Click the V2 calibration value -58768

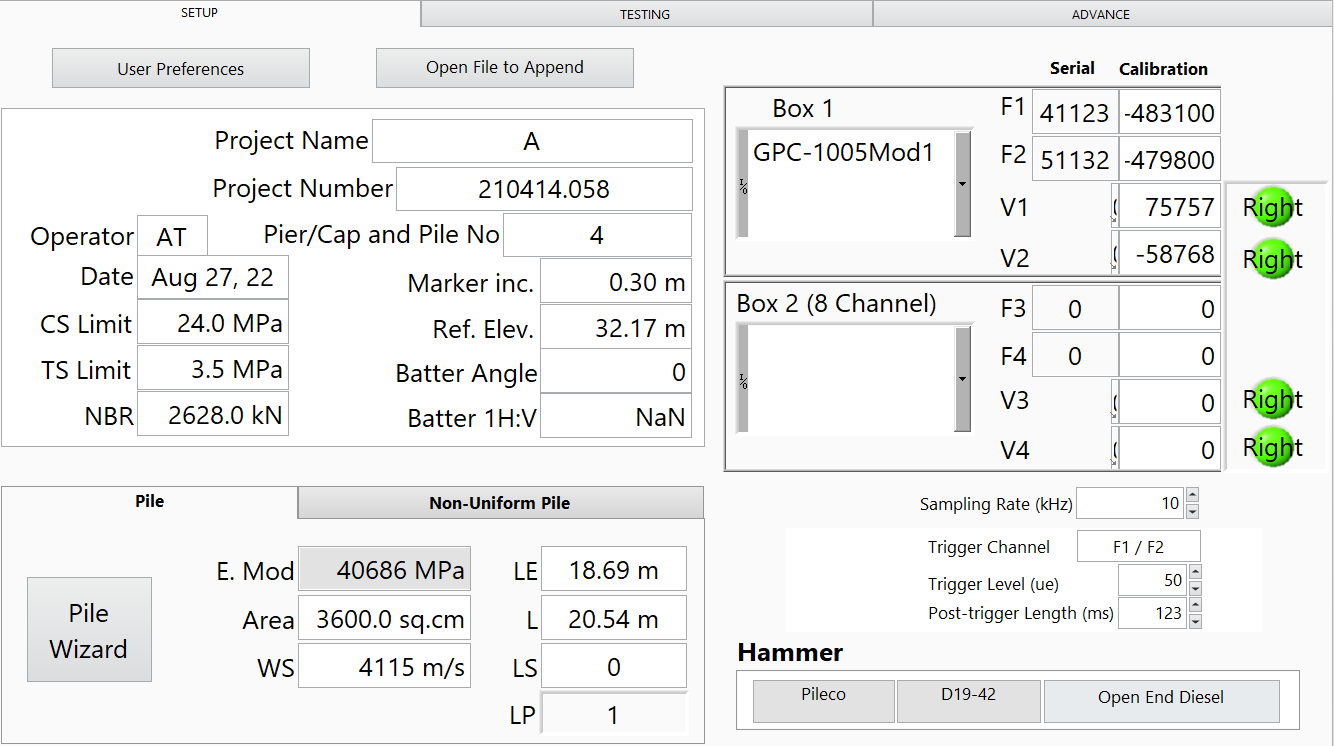(1169, 254)
